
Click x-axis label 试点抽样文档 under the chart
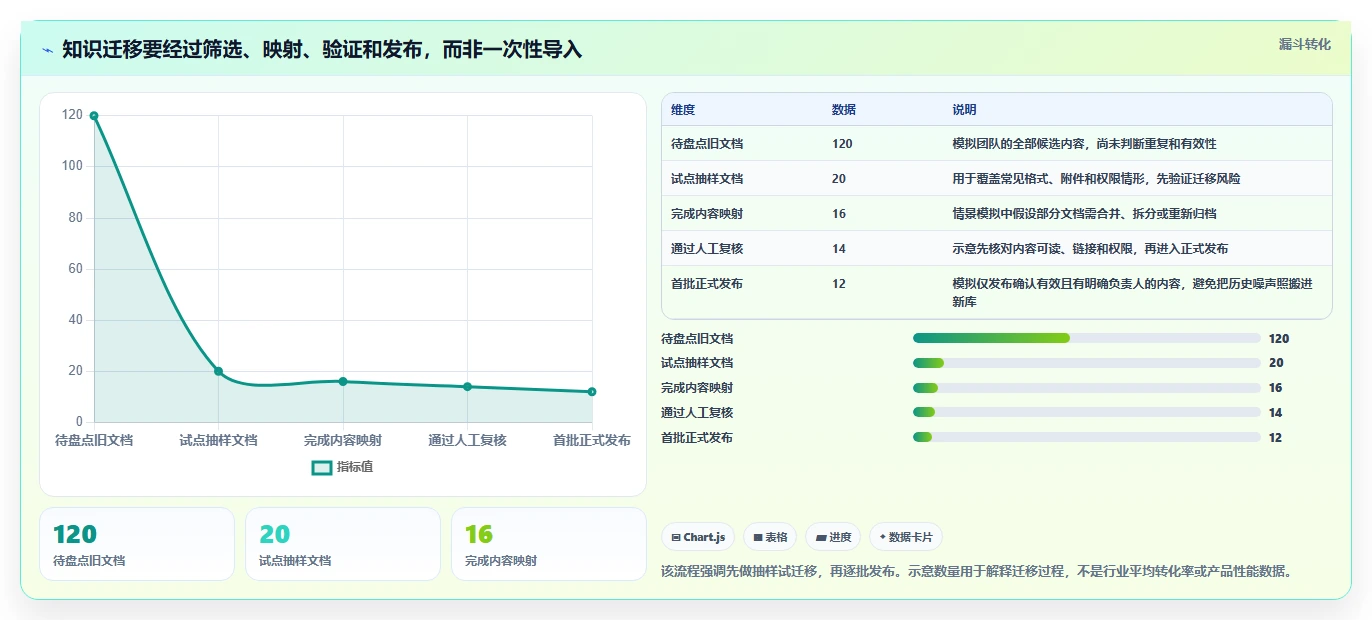pos(218,440)
